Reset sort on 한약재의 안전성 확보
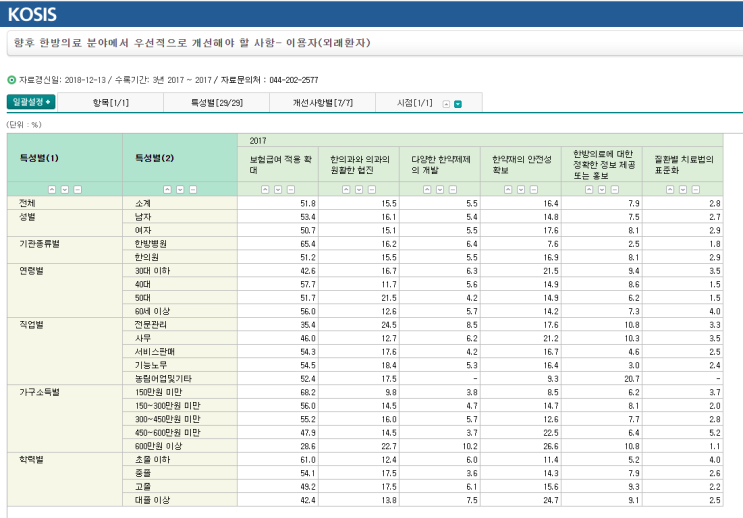This screenshot has width=743, height=518. pos(534,190)
